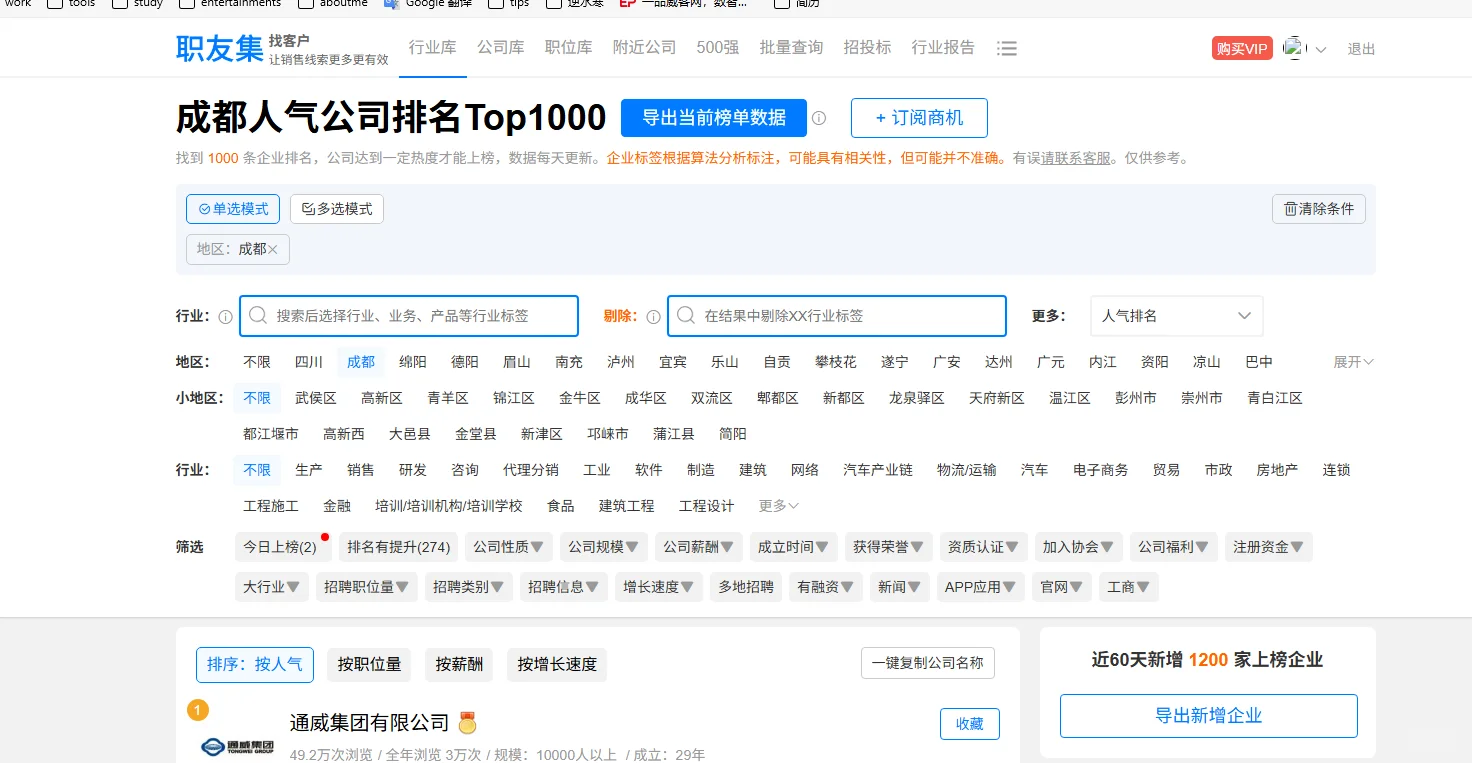Viewport: 1472px width, 763px height.
Task: Click the info icon next to 剔除 label
Action: pyautogui.click(x=653, y=316)
